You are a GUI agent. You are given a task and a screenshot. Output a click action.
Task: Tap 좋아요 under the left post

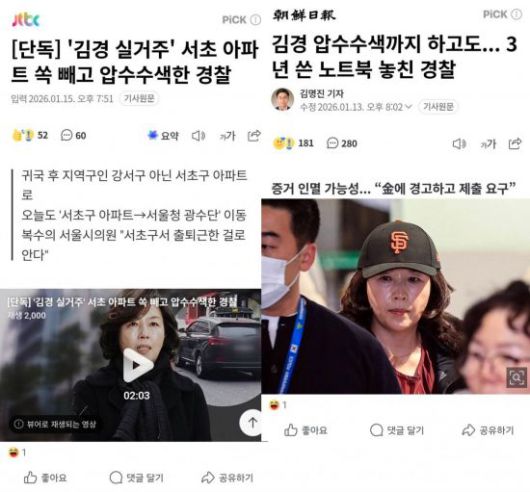coord(45,477)
